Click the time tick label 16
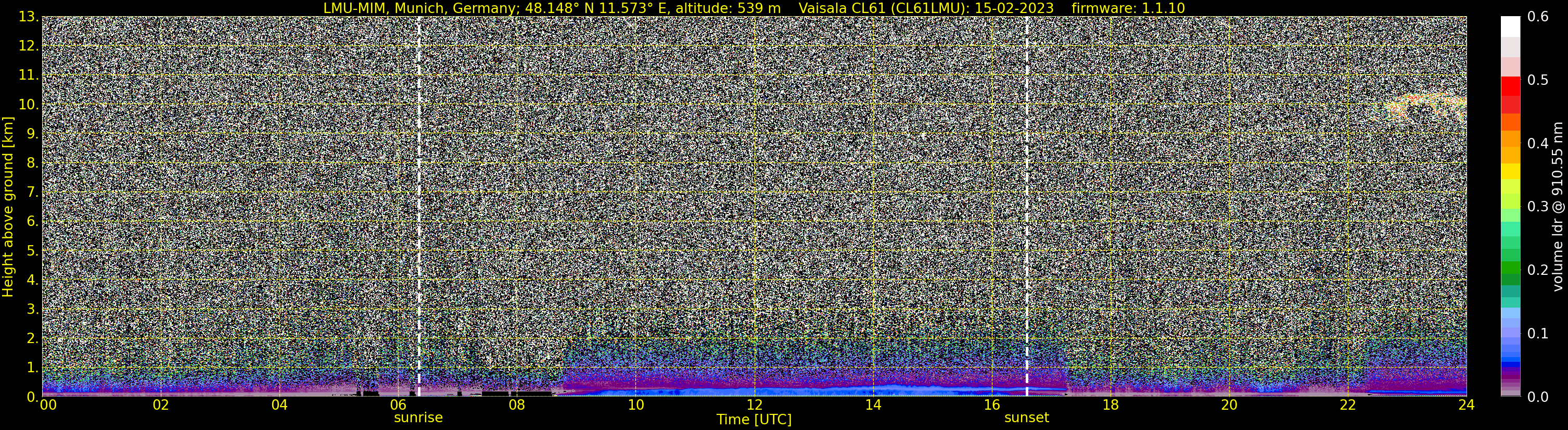 pos(991,405)
